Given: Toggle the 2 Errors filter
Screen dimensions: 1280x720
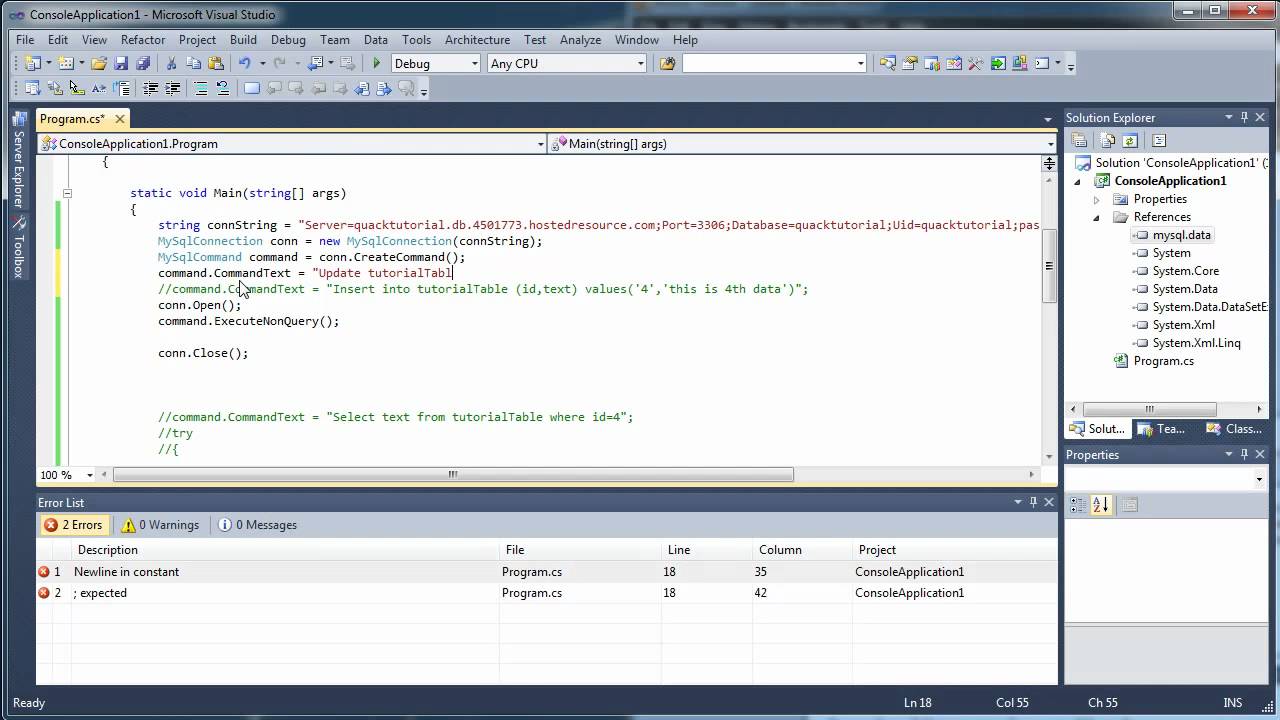Looking at the screenshot, I should pos(73,525).
